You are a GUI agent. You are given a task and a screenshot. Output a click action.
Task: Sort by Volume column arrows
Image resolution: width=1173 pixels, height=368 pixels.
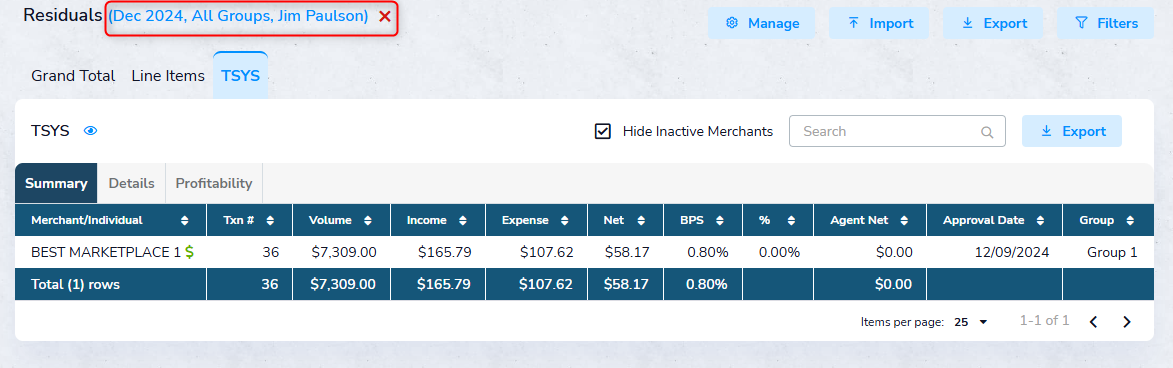click(367, 221)
